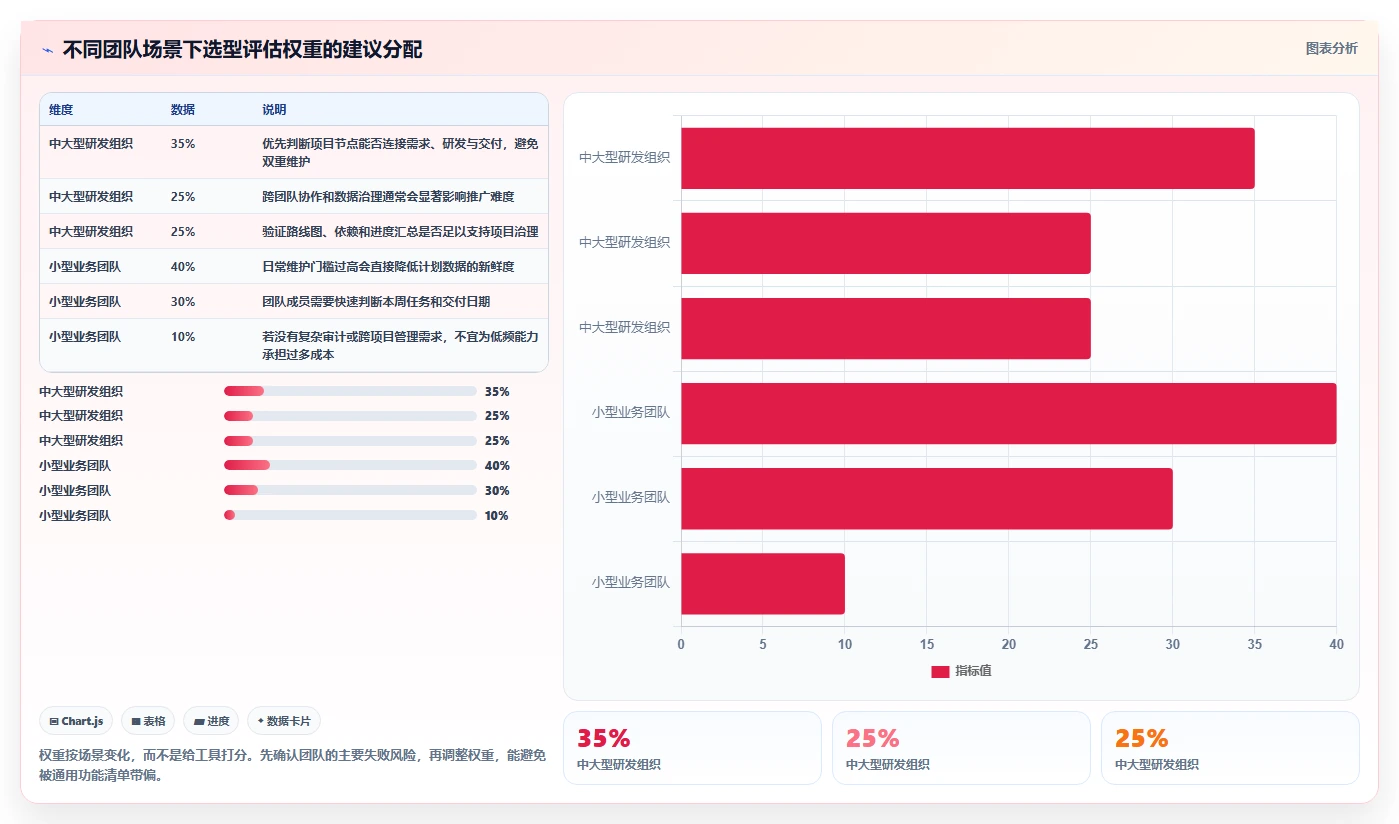Click the description starting 若没有复杂审计
The image size is (1399, 824).
point(400,345)
